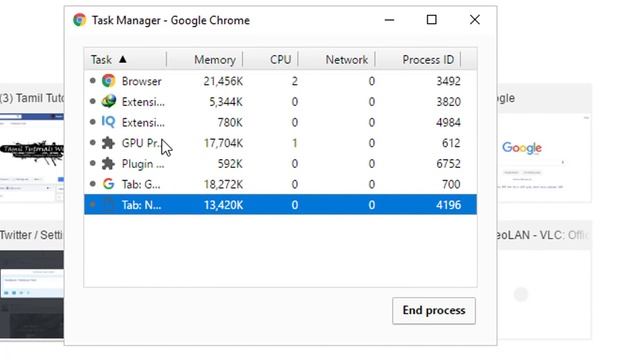Image resolution: width=640 pixels, height=360 pixels.
Task: Click CPU value 2 in the Browser row
Action: click(295, 81)
